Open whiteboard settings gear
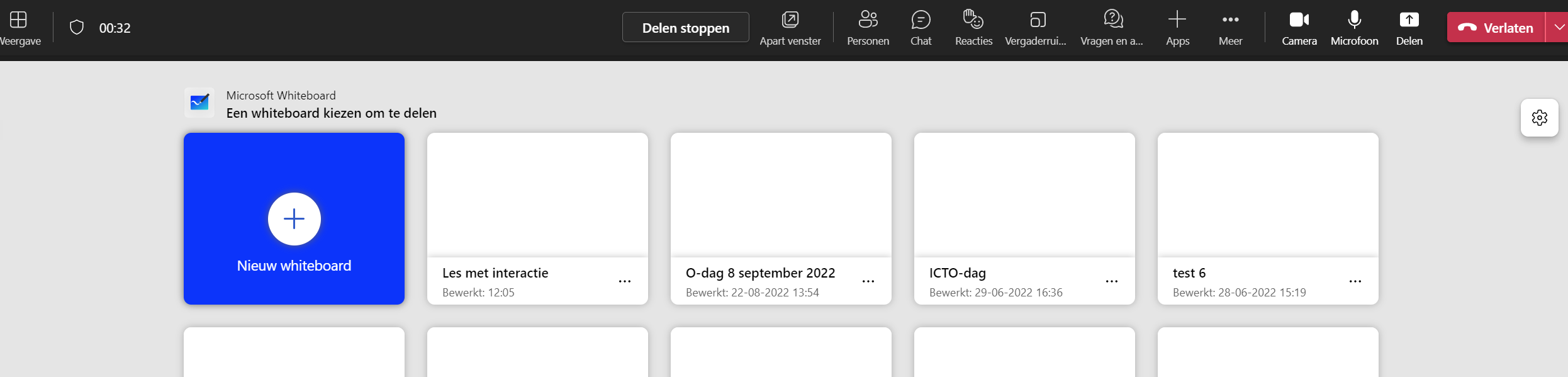Image resolution: width=1568 pixels, height=377 pixels. pyautogui.click(x=1540, y=118)
